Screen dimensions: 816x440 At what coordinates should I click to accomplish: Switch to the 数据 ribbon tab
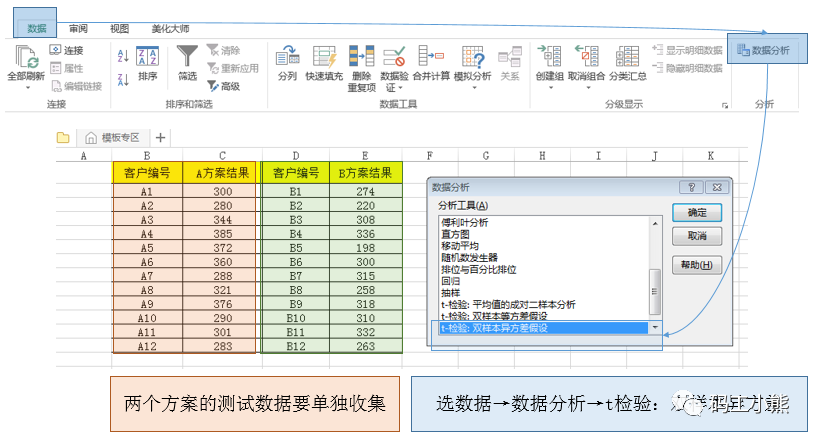[36, 29]
